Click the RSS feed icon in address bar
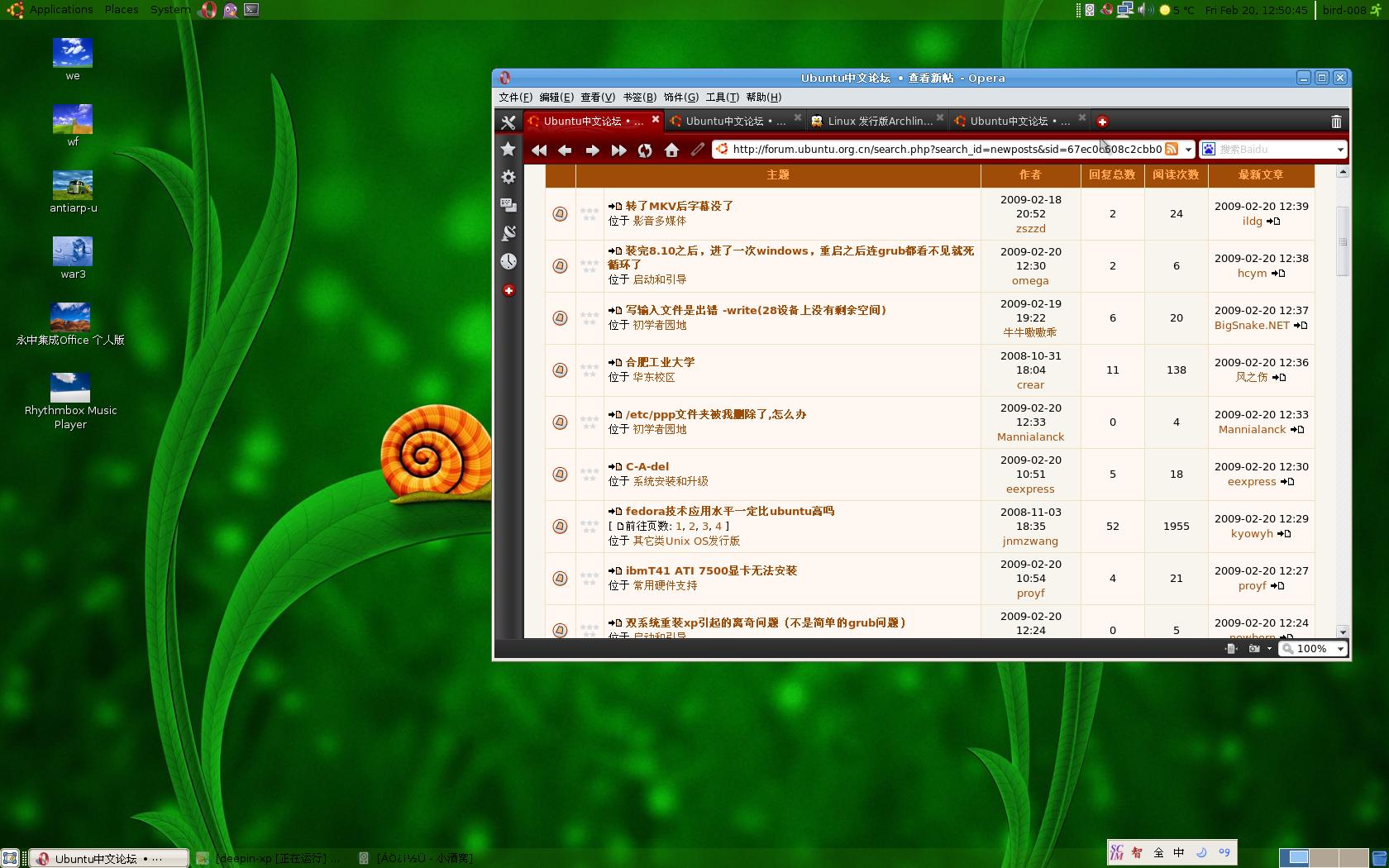Screen dimensions: 1389x868 [1172, 149]
